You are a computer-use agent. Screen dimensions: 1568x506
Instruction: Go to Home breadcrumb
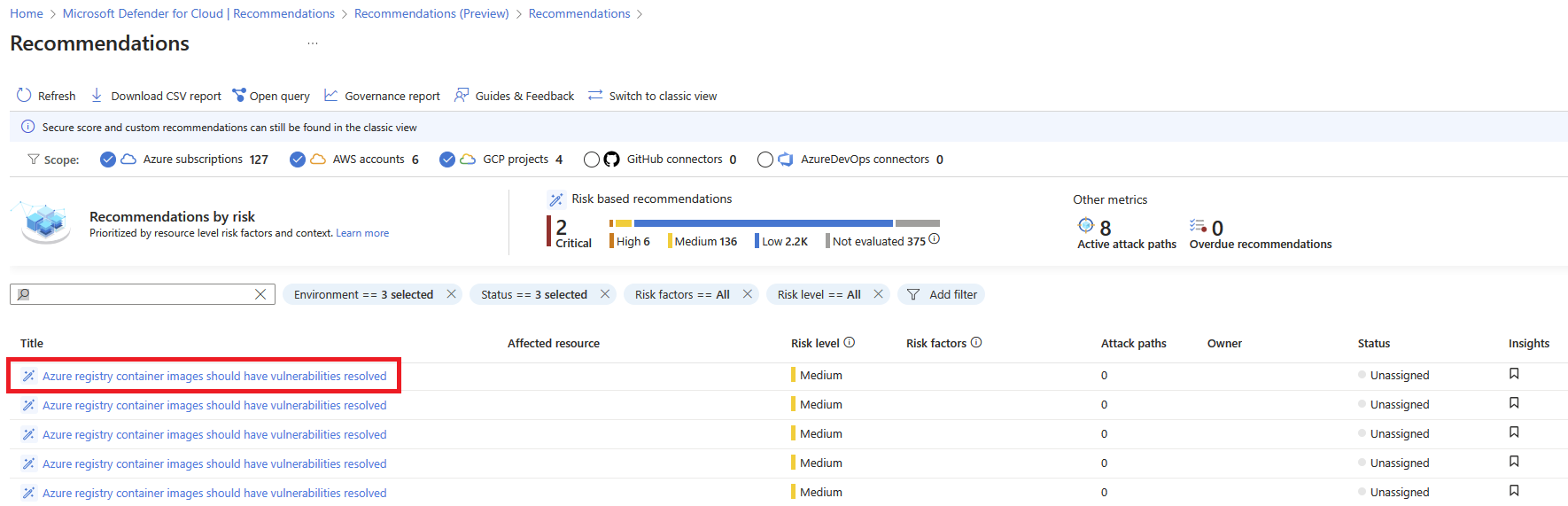[26, 13]
